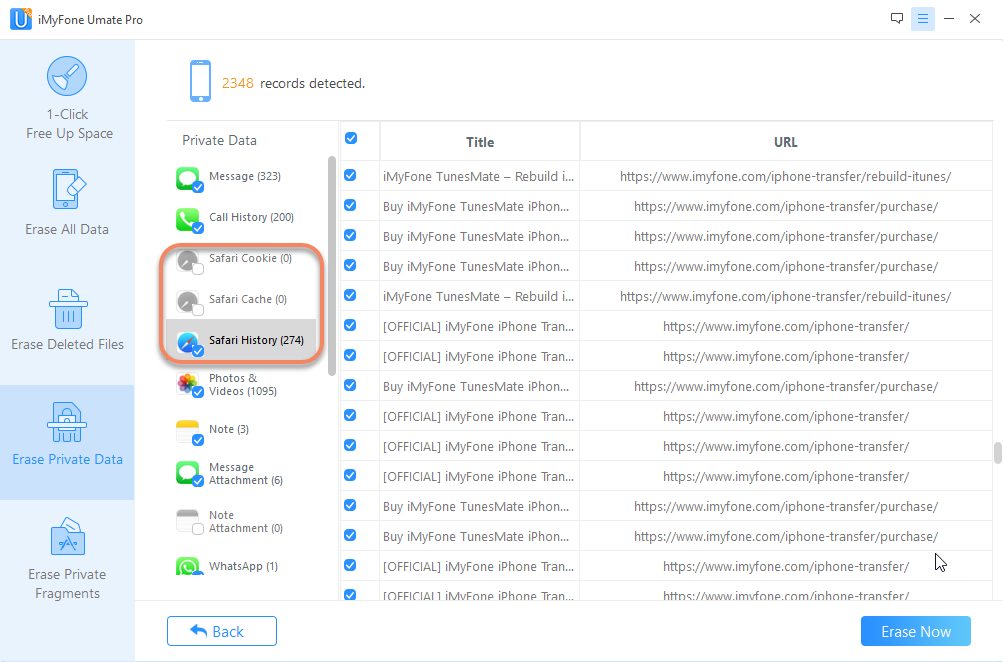Viewport: 1003px width, 662px height.
Task: Select Safari Cache (0) category
Action: pyautogui.click(x=241, y=299)
